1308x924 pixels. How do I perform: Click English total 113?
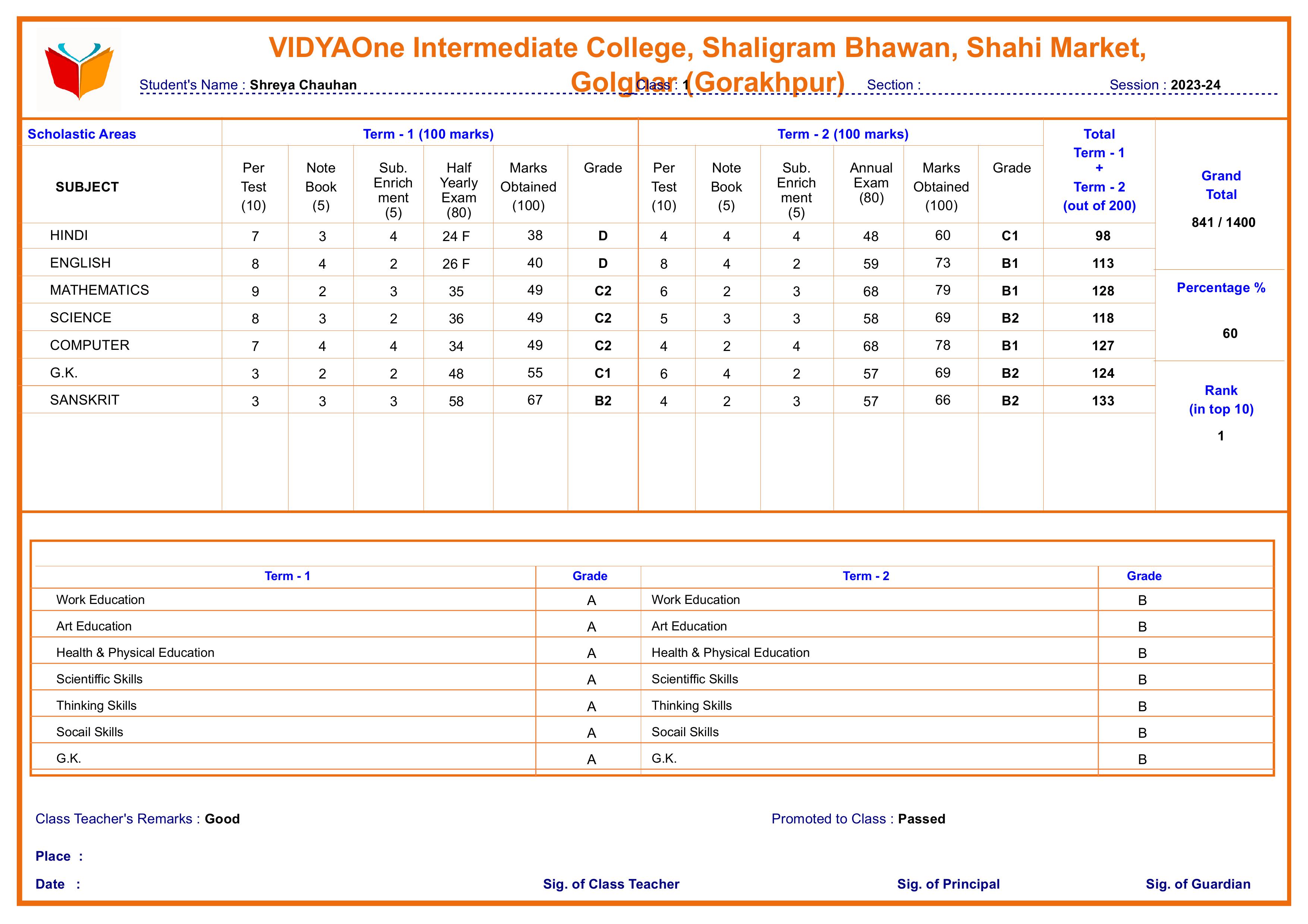click(x=1103, y=263)
